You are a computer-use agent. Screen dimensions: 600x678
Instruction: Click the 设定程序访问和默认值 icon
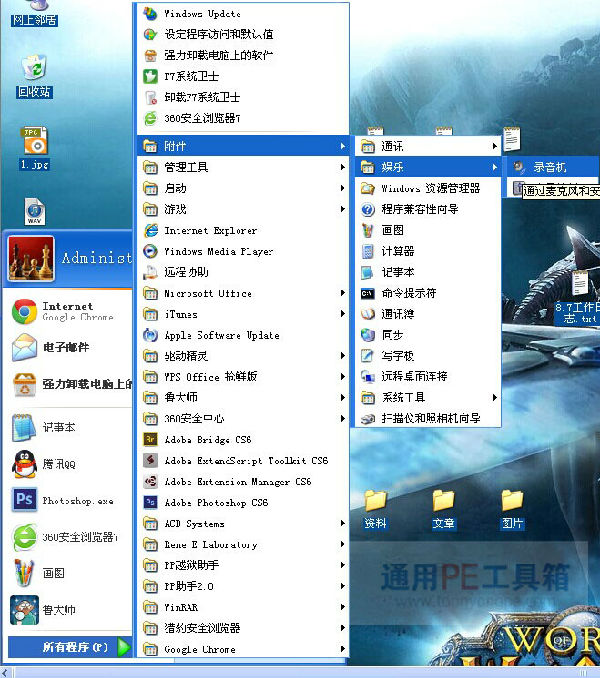[x=150, y=35]
